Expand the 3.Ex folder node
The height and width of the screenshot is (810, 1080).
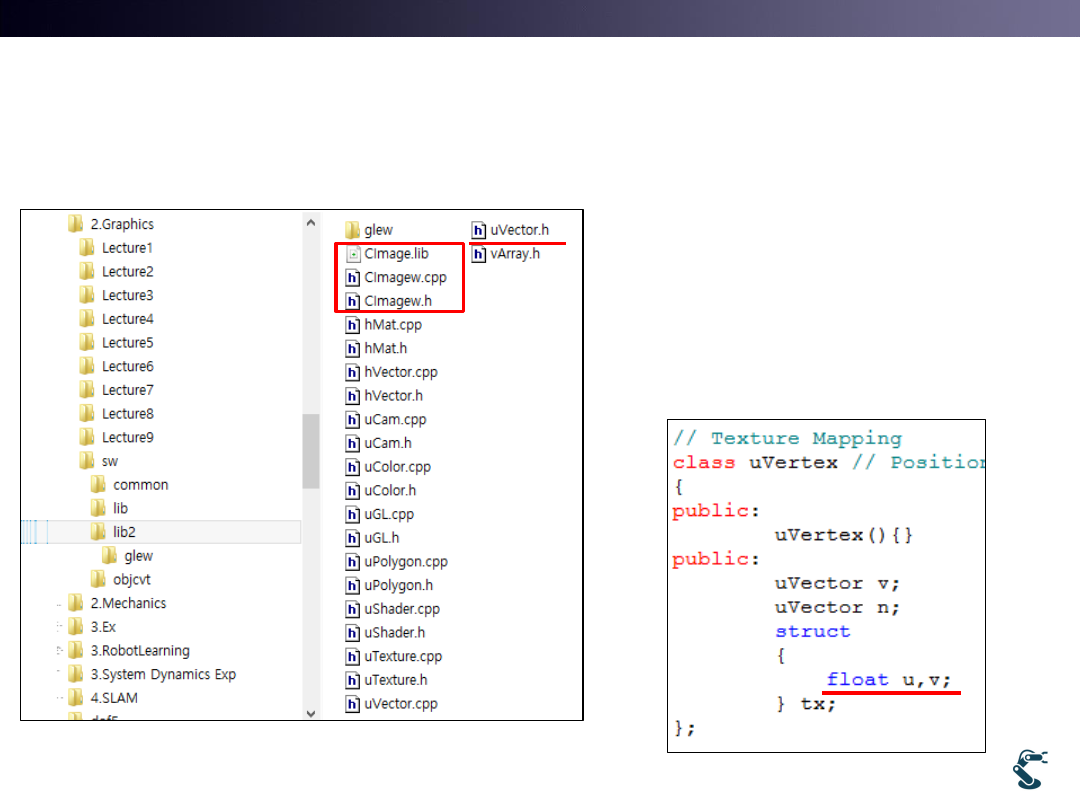(59, 627)
